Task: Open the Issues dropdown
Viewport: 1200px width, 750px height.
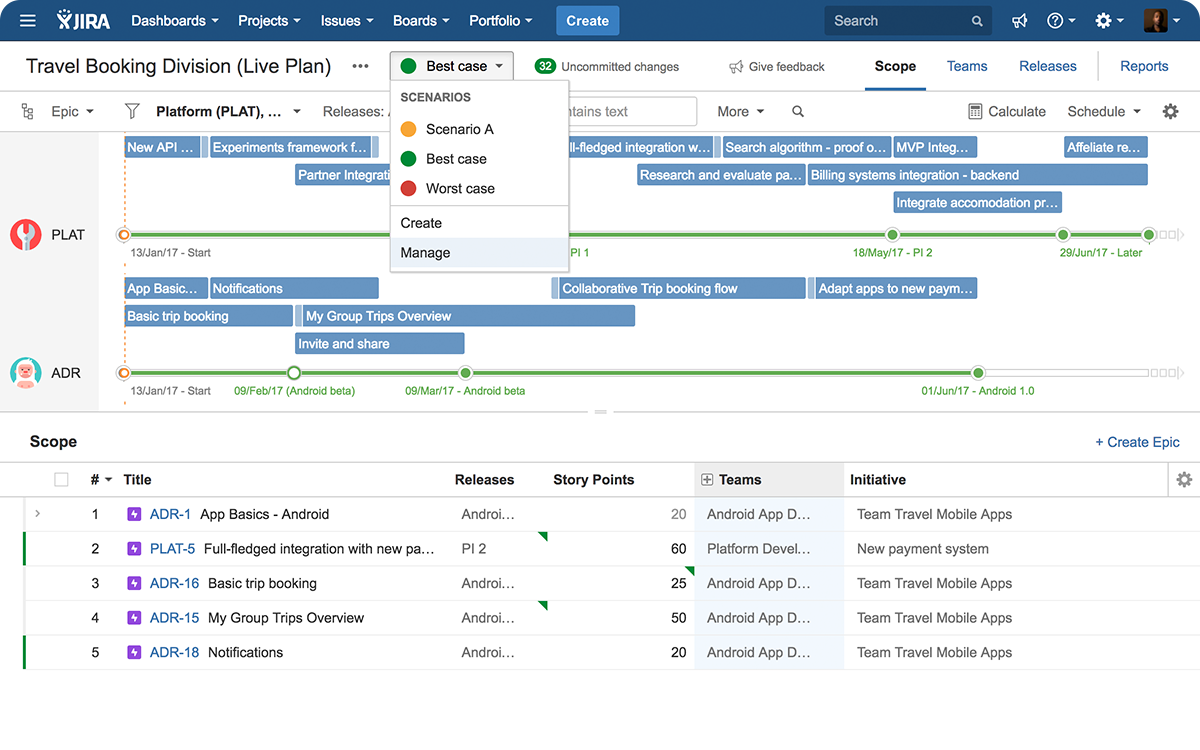Action: (347, 21)
